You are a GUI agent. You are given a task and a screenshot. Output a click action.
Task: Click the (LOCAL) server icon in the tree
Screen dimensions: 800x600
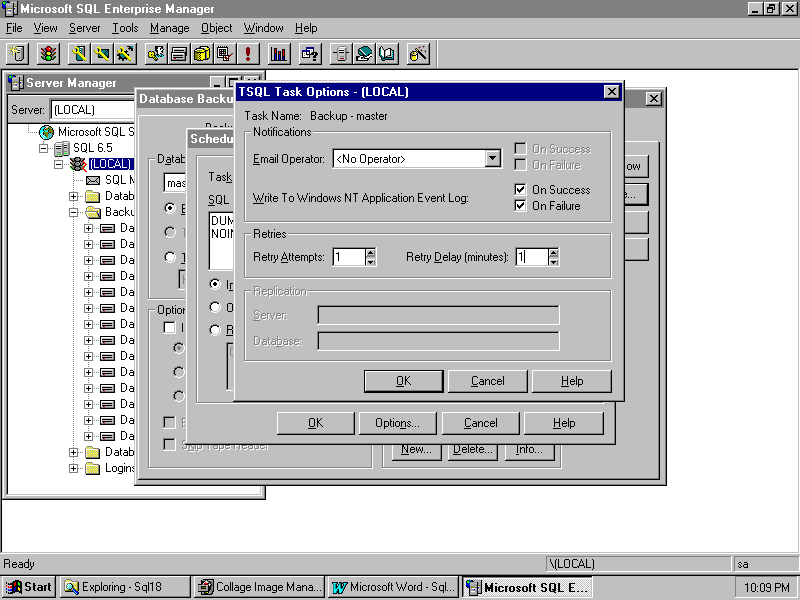tap(77, 164)
